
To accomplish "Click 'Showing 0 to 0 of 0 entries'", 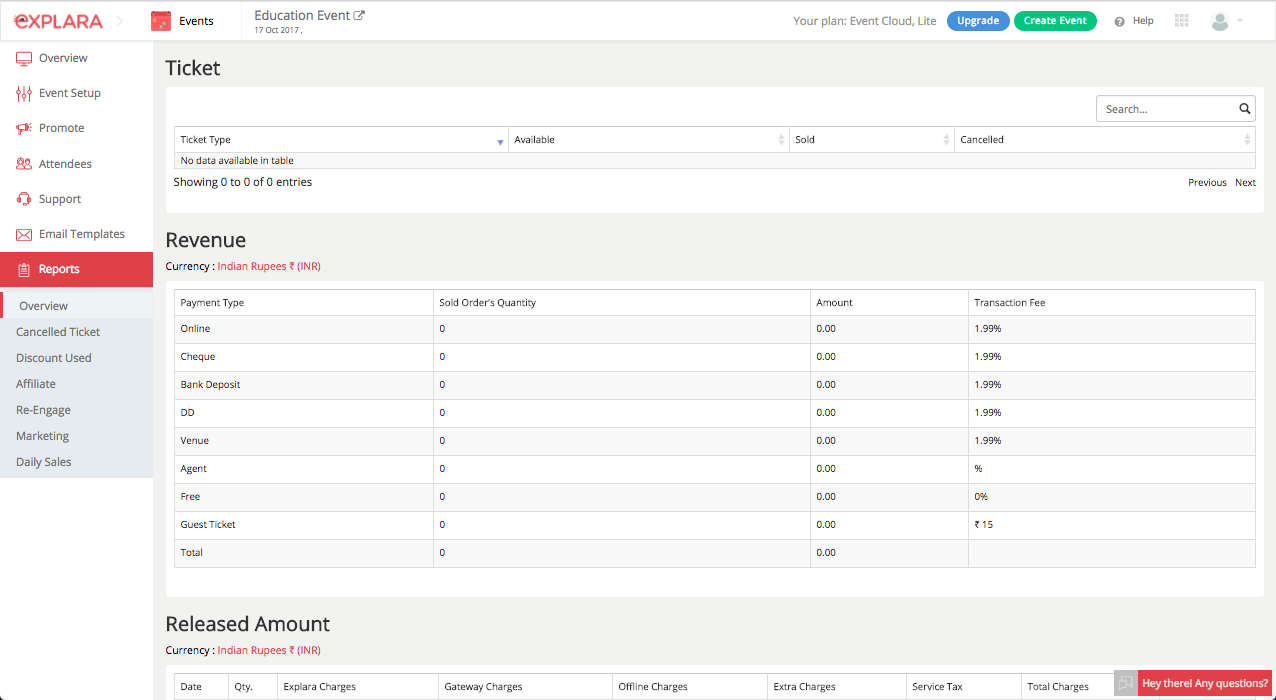I will pyautogui.click(x=243, y=182).
